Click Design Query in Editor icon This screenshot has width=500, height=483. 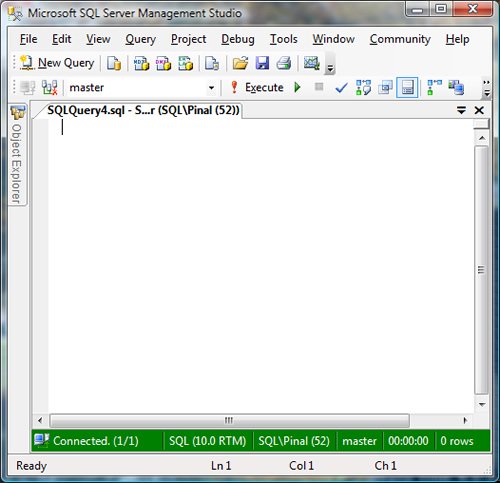385,88
